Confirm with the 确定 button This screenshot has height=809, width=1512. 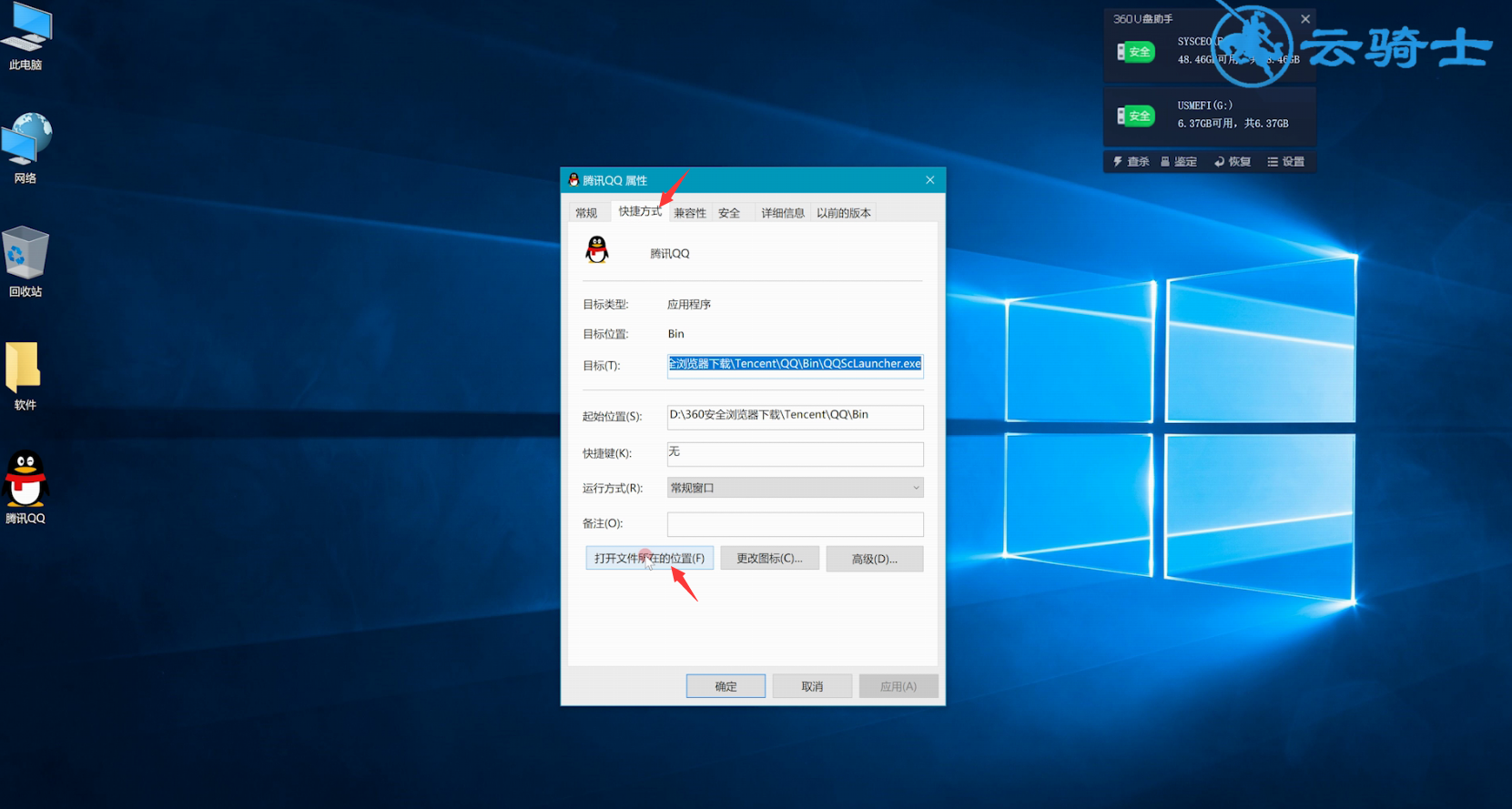pos(726,686)
